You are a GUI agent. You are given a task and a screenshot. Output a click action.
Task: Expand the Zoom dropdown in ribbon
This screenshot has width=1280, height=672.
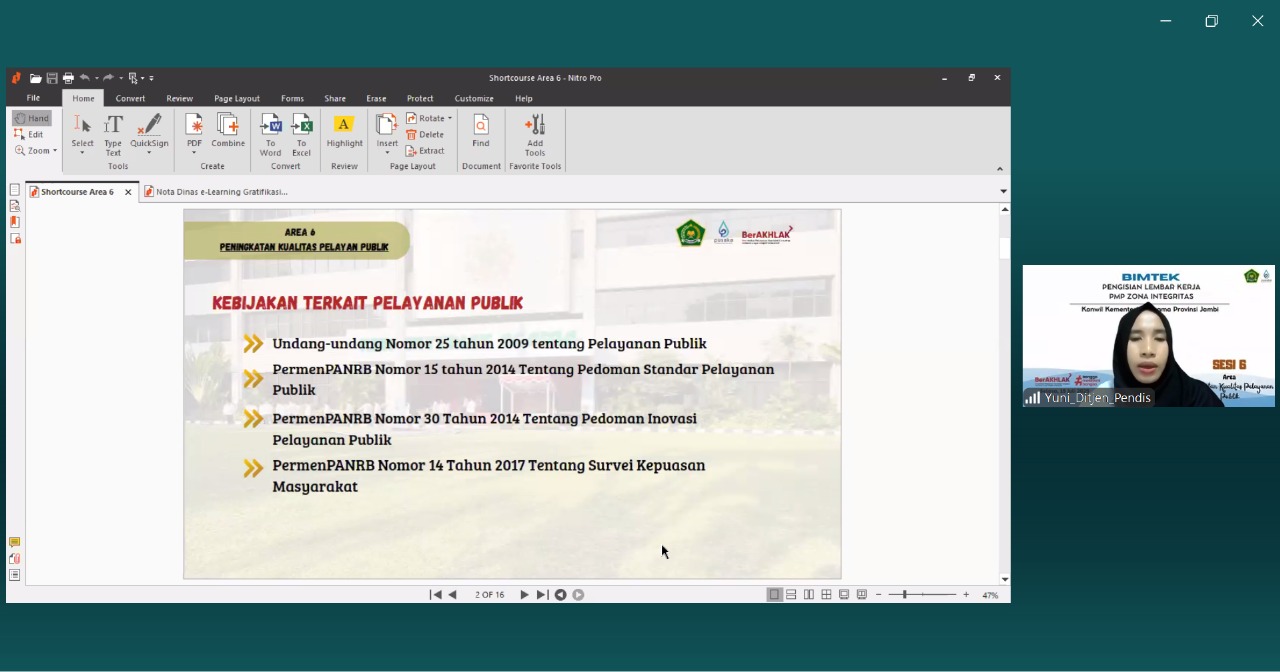tap(37, 151)
